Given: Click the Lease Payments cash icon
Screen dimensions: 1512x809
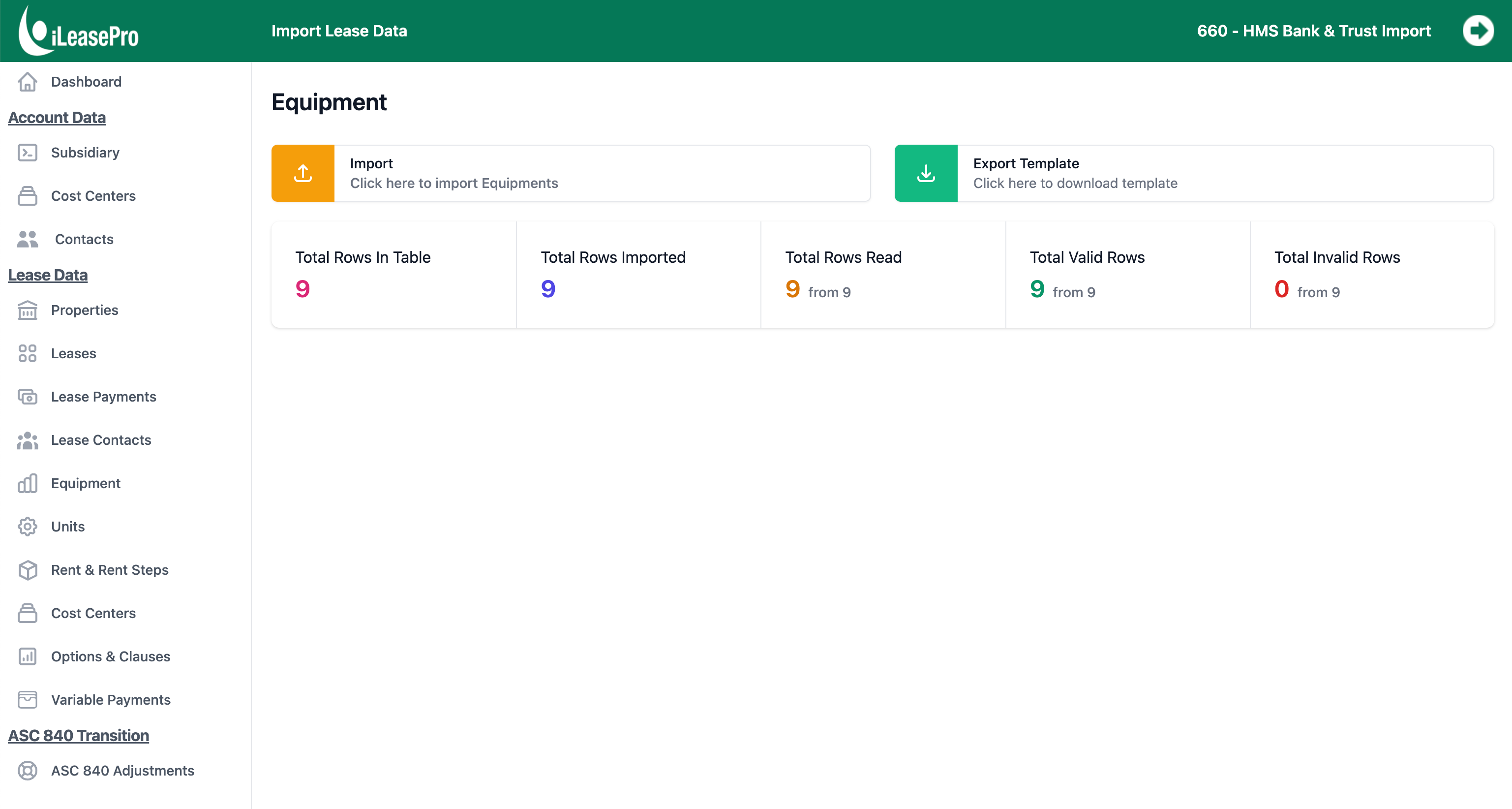Looking at the screenshot, I should point(27,397).
